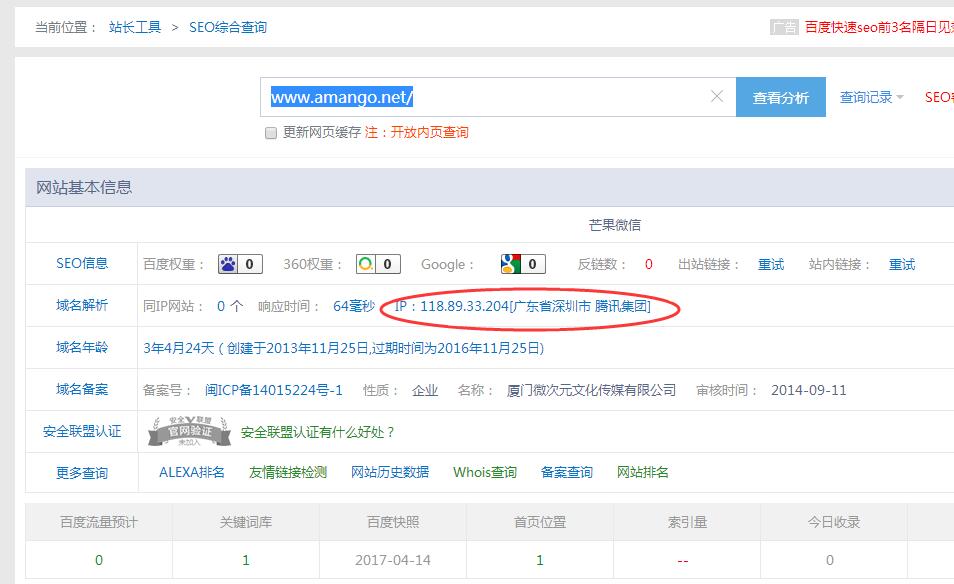Open the 备案查询 link

pos(567,472)
